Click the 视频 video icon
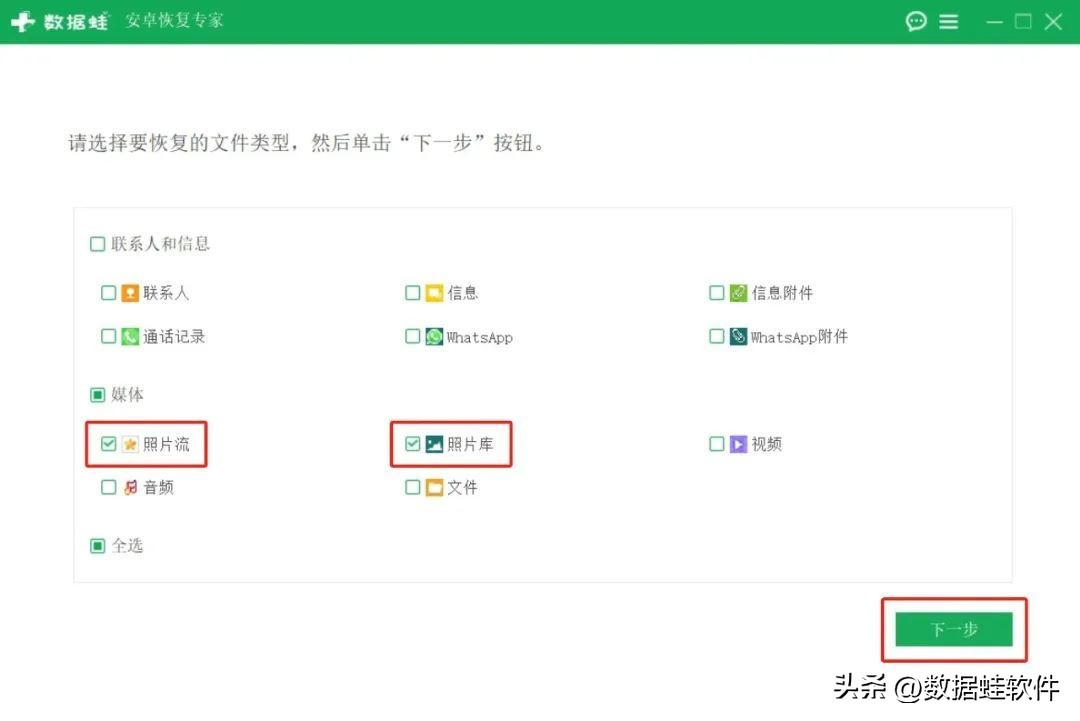The height and width of the screenshot is (721, 1080). pos(740,444)
